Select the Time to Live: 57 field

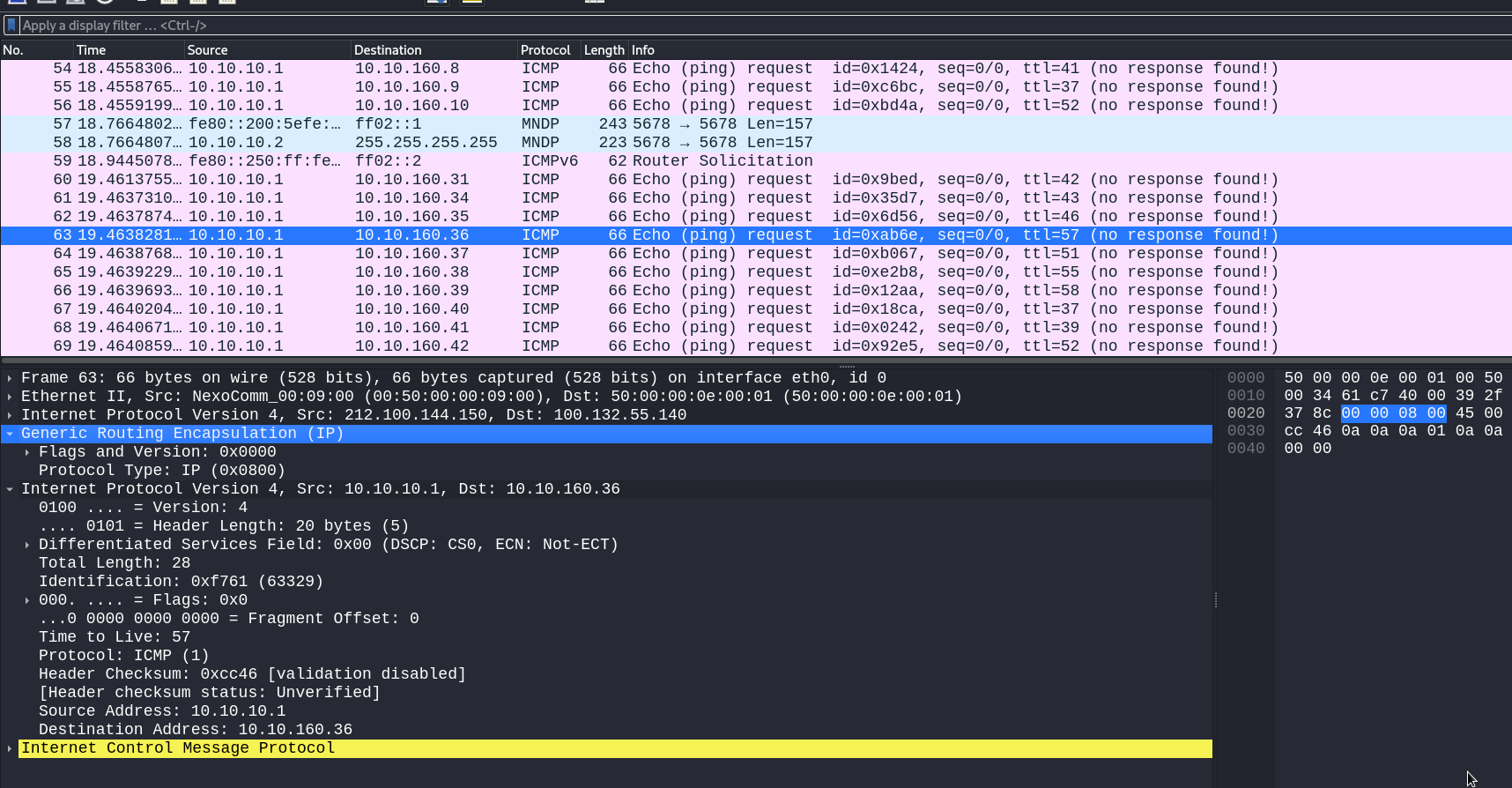[x=115, y=637]
